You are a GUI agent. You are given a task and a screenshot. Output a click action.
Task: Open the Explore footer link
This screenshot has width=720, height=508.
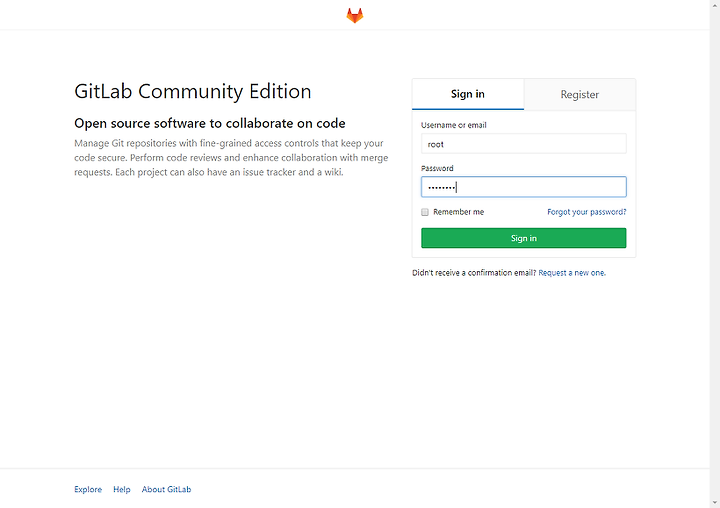[88, 489]
